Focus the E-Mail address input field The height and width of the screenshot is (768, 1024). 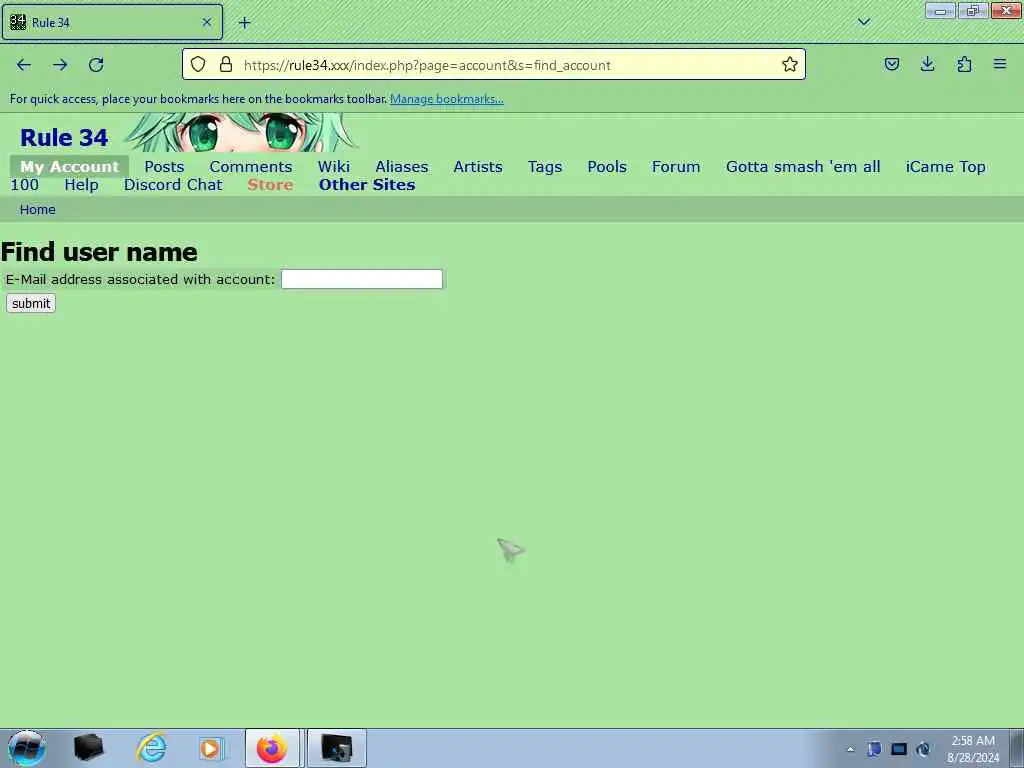[x=362, y=279]
